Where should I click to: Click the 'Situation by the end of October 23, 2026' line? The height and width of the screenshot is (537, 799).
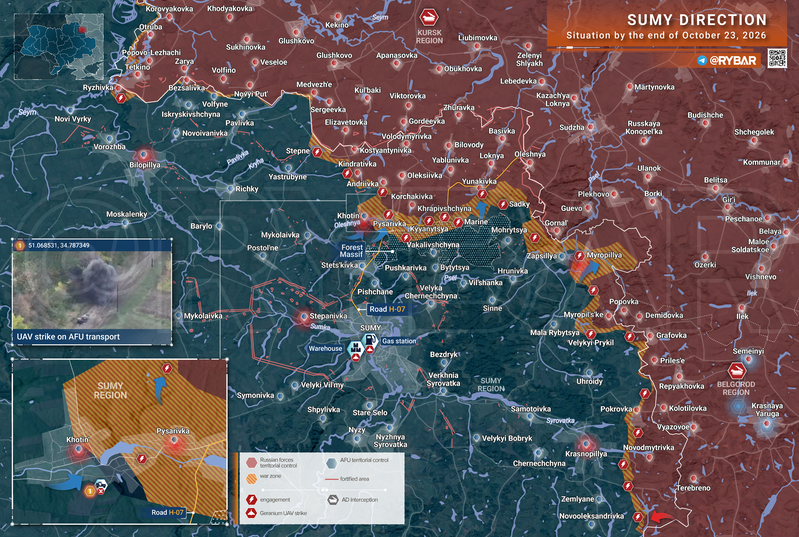coord(666,36)
